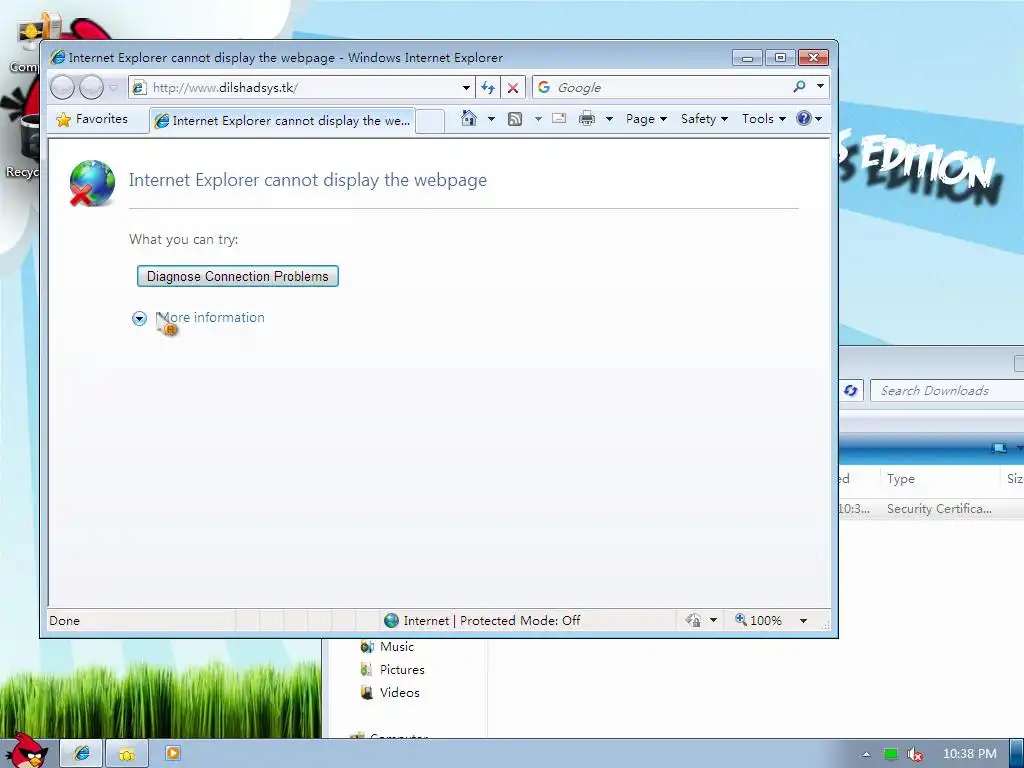Open the Page menu

pyautogui.click(x=646, y=119)
